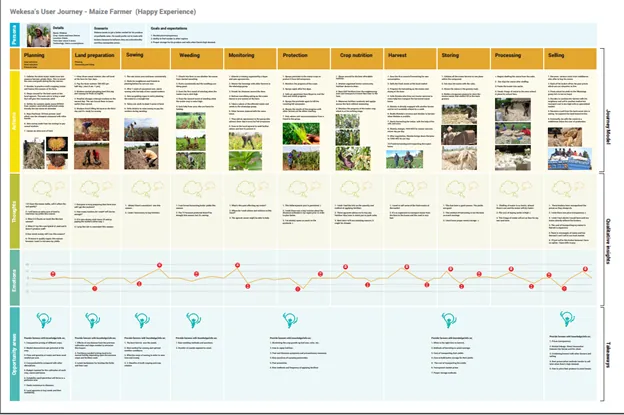This screenshot has width=624, height=415.
Task: Click the peak emotion marker under Crop nutrition
Action: pyautogui.click(x=345, y=267)
